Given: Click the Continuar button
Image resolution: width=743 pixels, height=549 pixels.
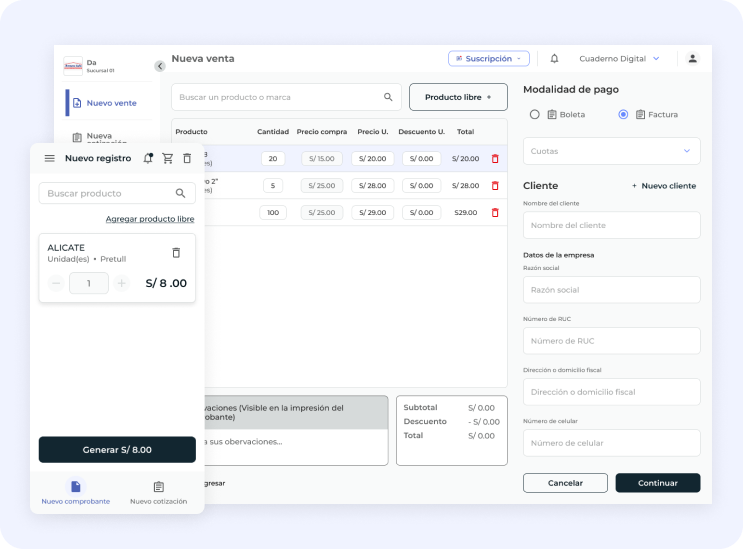Looking at the screenshot, I should 658,483.
